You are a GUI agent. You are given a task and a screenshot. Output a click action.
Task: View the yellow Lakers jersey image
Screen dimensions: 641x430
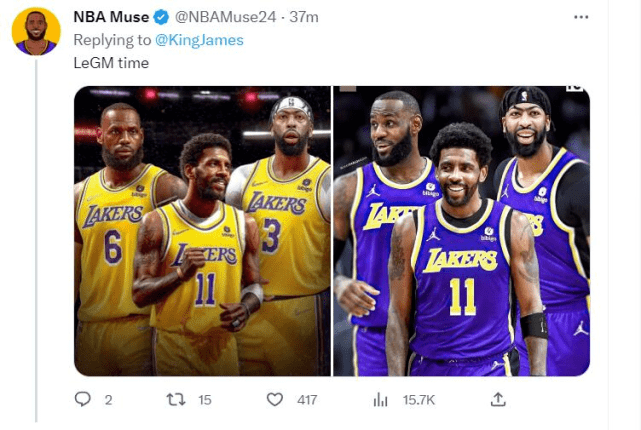(x=202, y=231)
